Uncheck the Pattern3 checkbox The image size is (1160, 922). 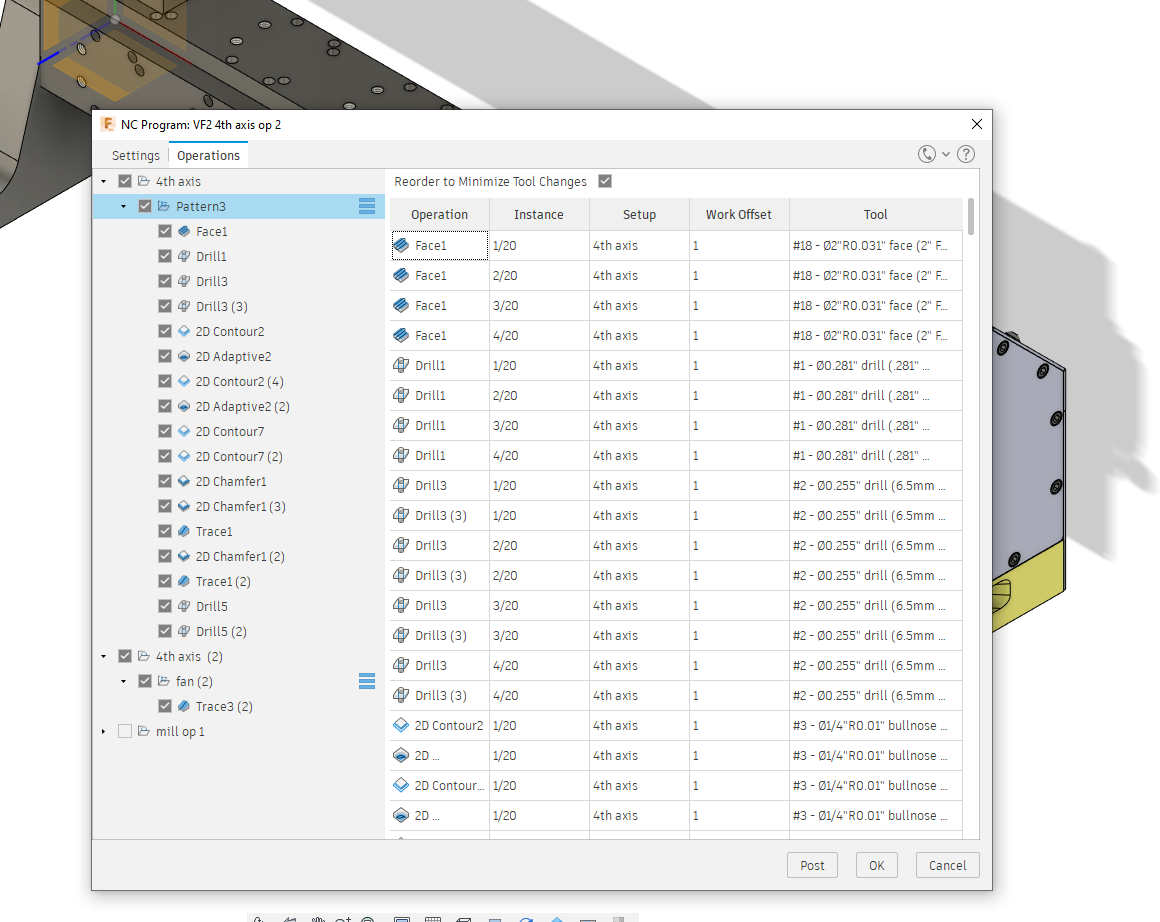(x=145, y=206)
